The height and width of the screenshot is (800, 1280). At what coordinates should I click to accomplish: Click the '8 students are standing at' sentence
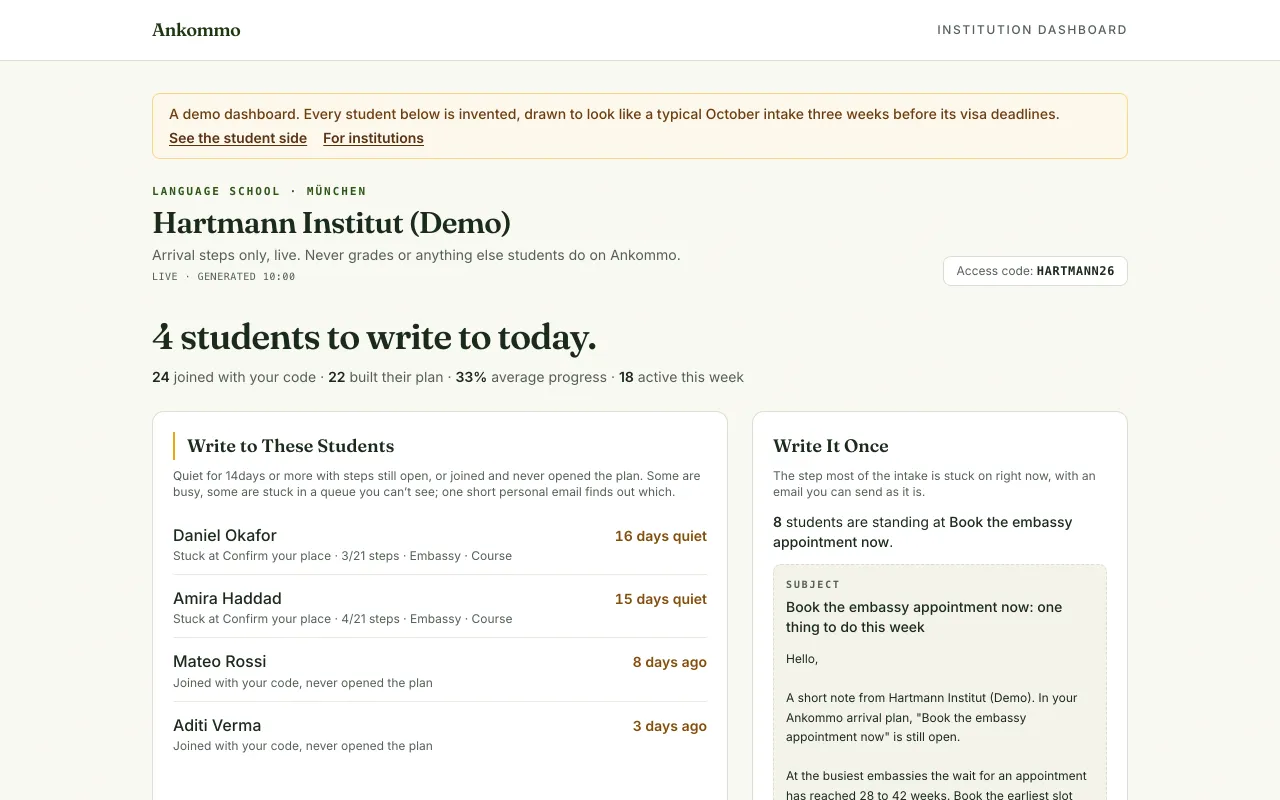pos(922,532)
